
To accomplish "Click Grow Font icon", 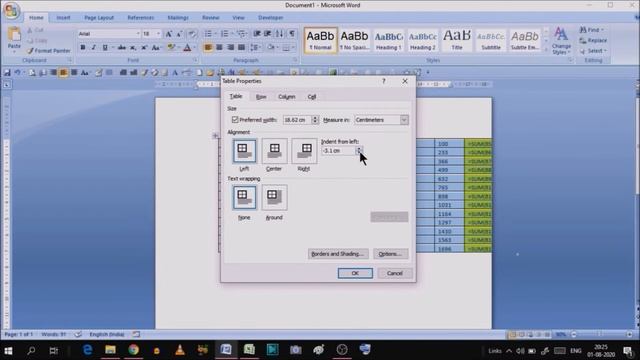I will point(169,34).
